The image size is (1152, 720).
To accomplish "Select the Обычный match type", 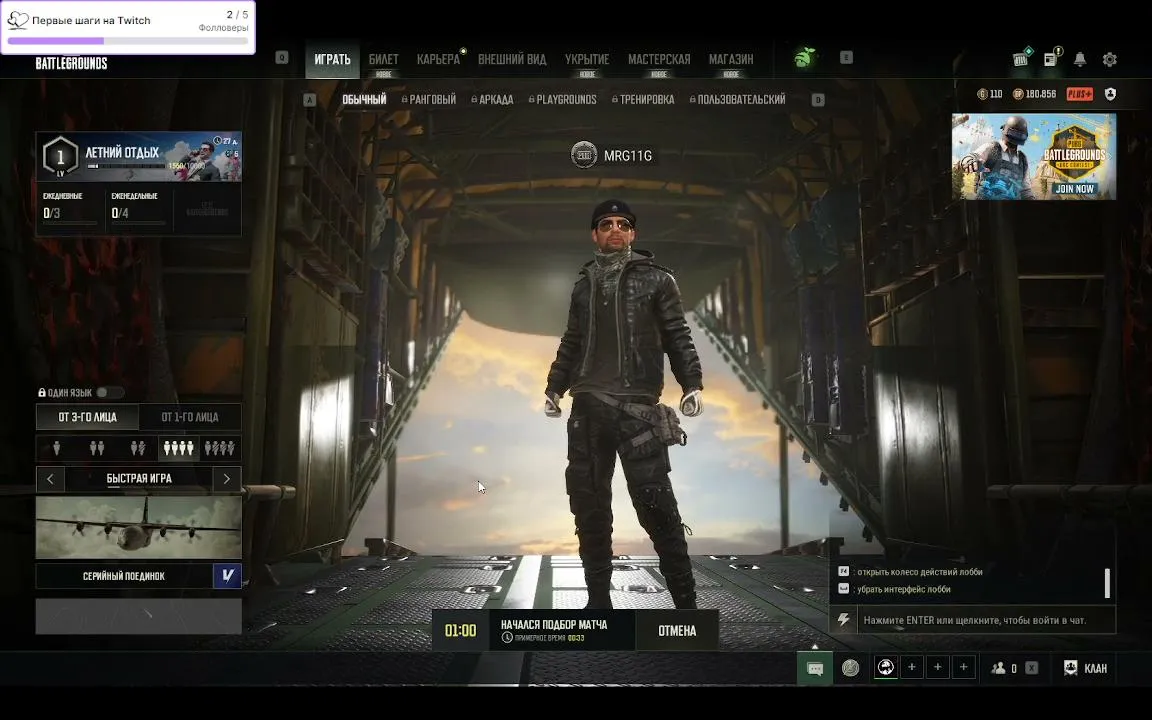I will pyautogui.click(x=364, y=99).
